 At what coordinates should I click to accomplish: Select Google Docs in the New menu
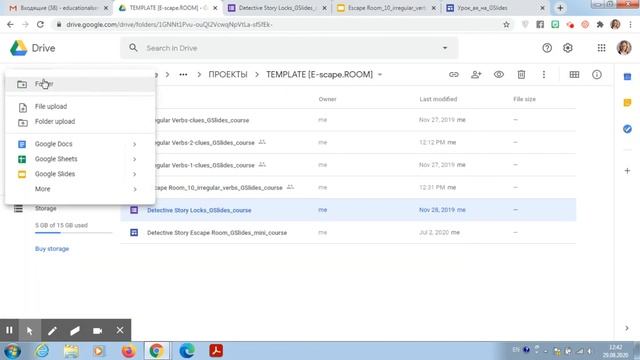80,144
